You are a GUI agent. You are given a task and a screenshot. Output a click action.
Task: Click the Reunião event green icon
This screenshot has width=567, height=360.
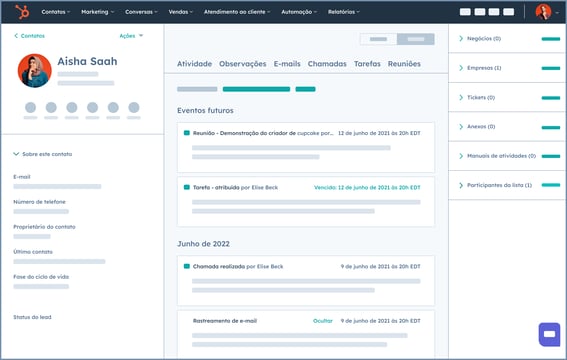187,133
